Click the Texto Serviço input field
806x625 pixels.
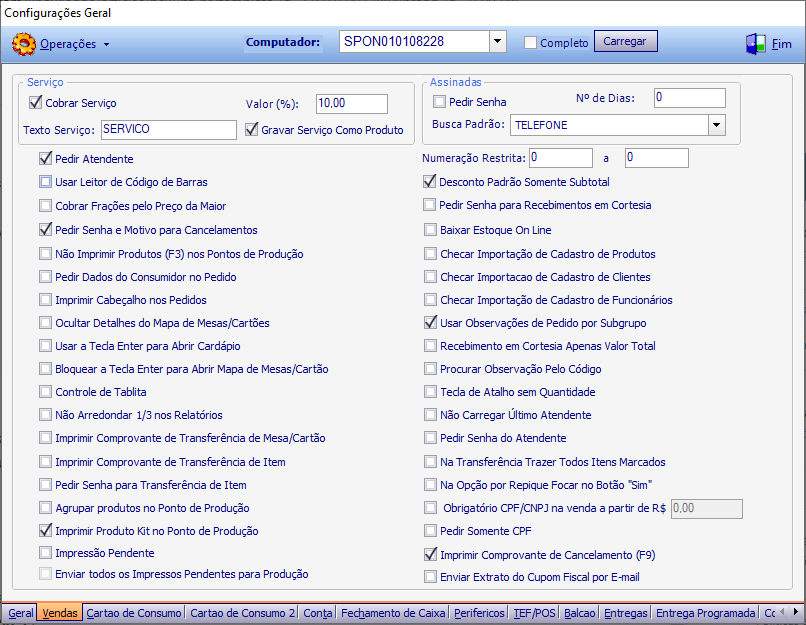click(x=169, y=130)
